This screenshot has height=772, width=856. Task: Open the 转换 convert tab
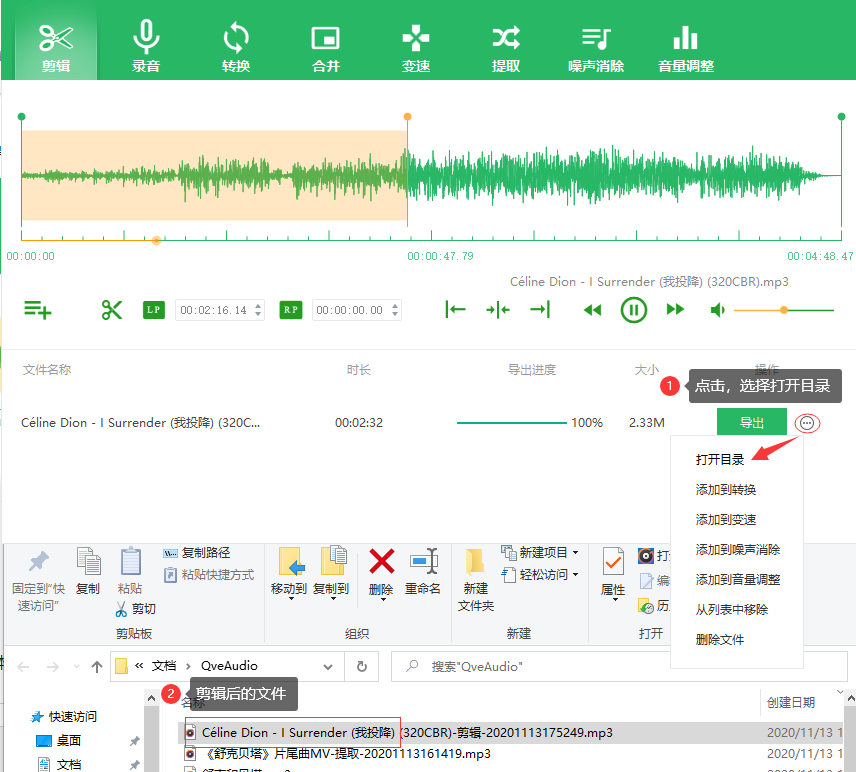tap(236, 47)
